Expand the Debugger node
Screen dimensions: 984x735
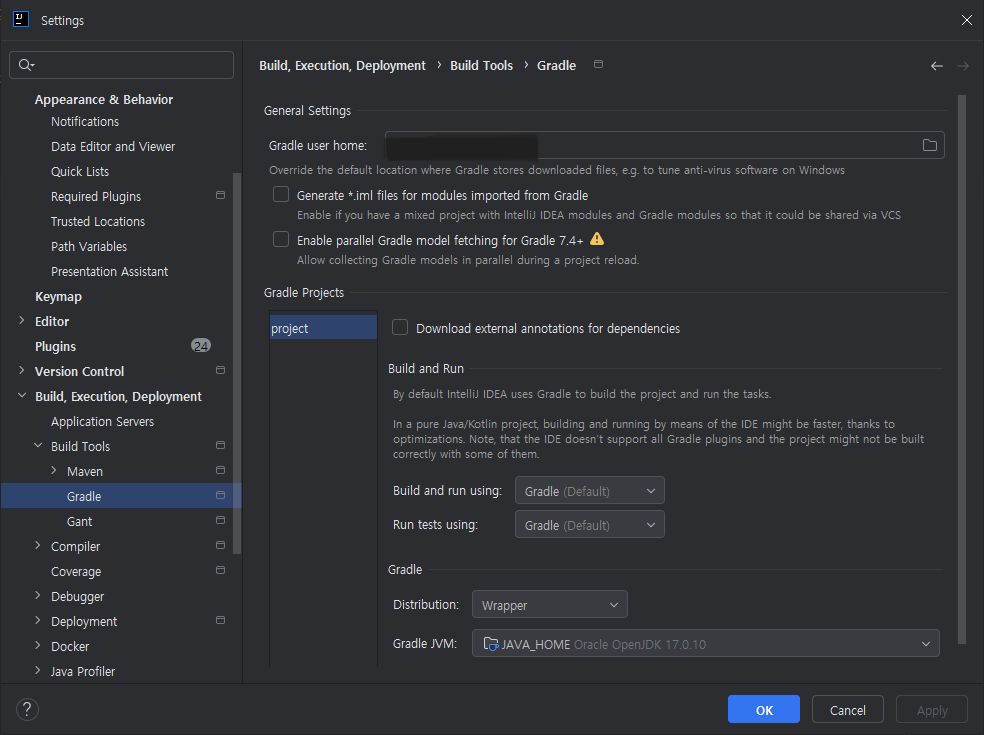(x=38, y=596)
